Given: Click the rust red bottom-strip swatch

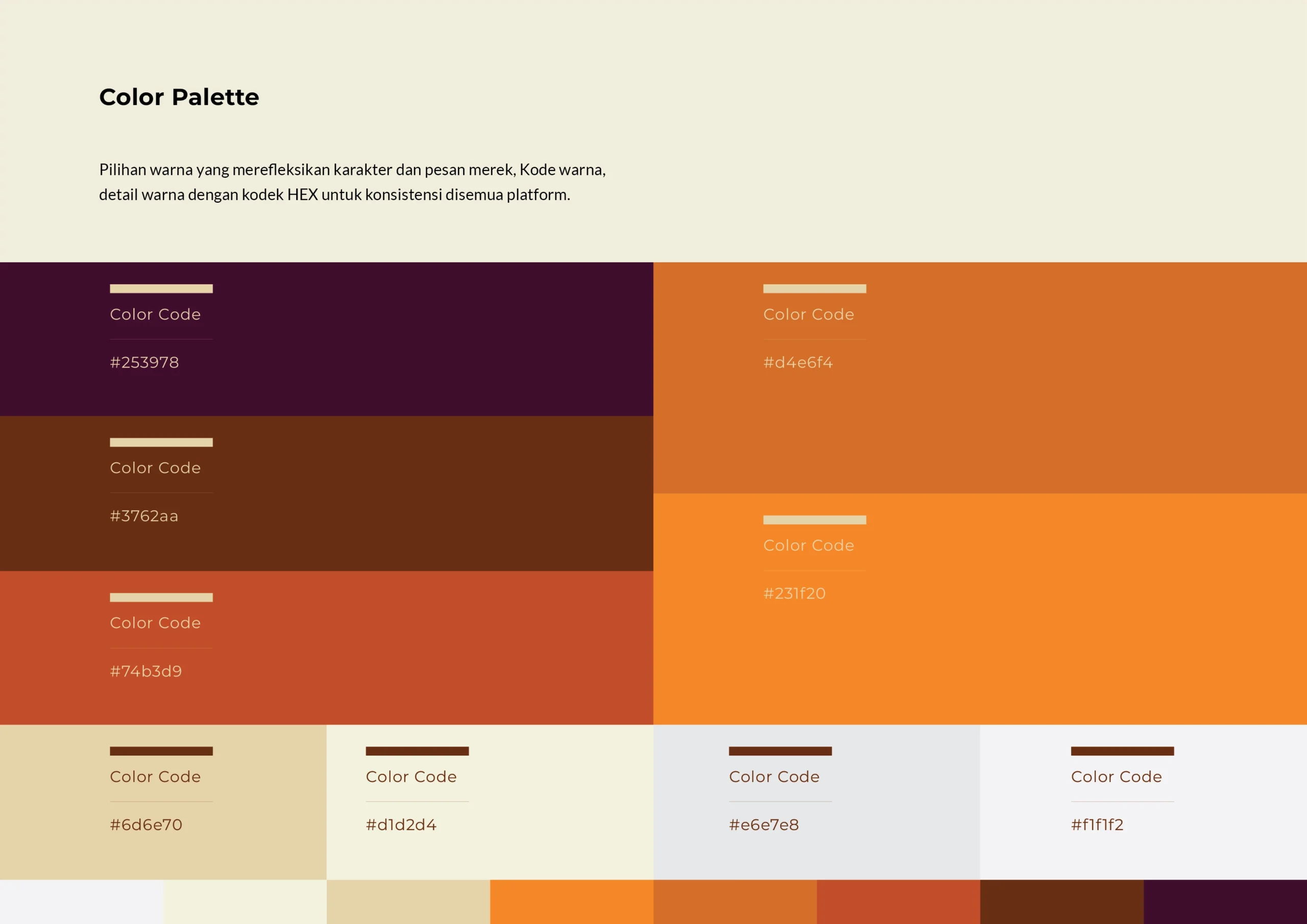Looking at the screenshot, I should 898,902.
